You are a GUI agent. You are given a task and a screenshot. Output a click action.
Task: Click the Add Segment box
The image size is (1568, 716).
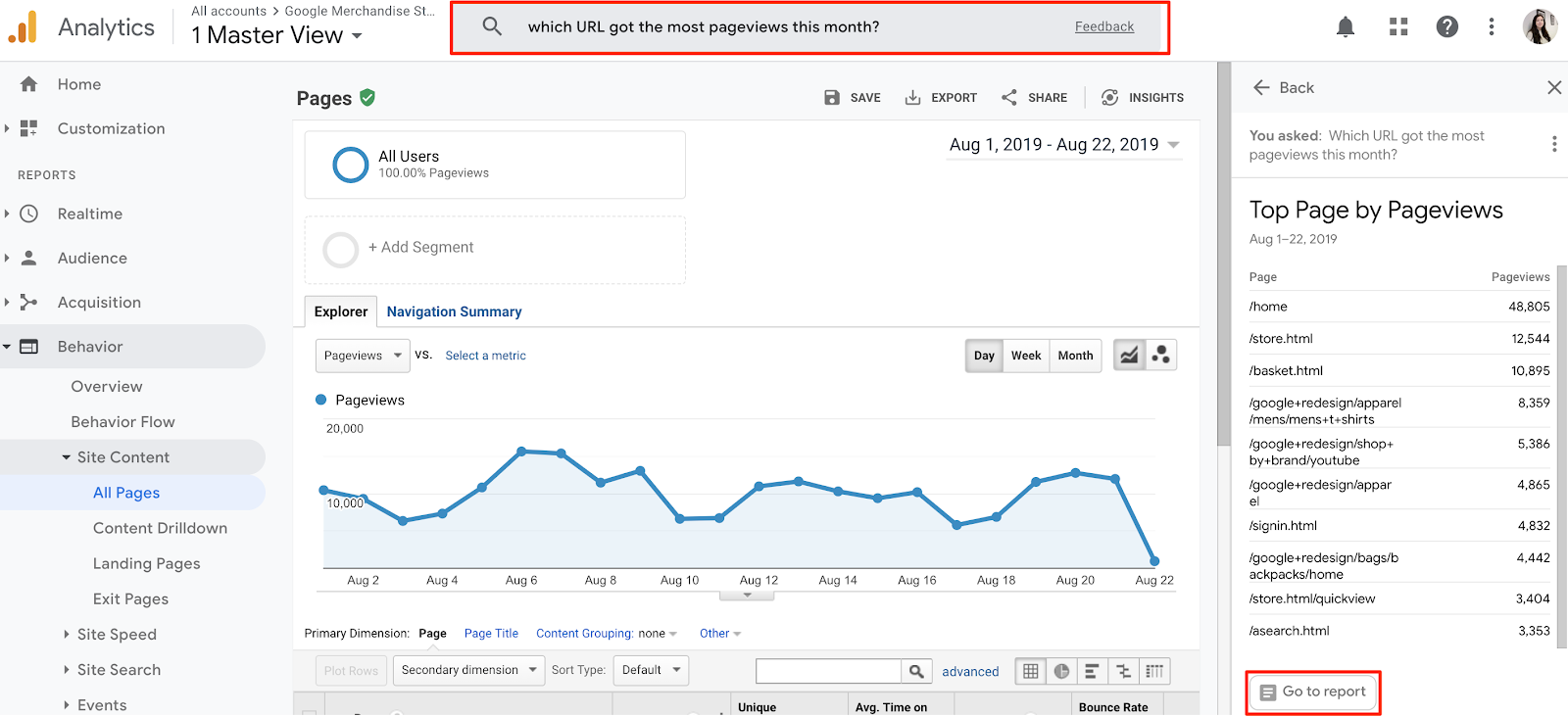click(x=495, y=250)
